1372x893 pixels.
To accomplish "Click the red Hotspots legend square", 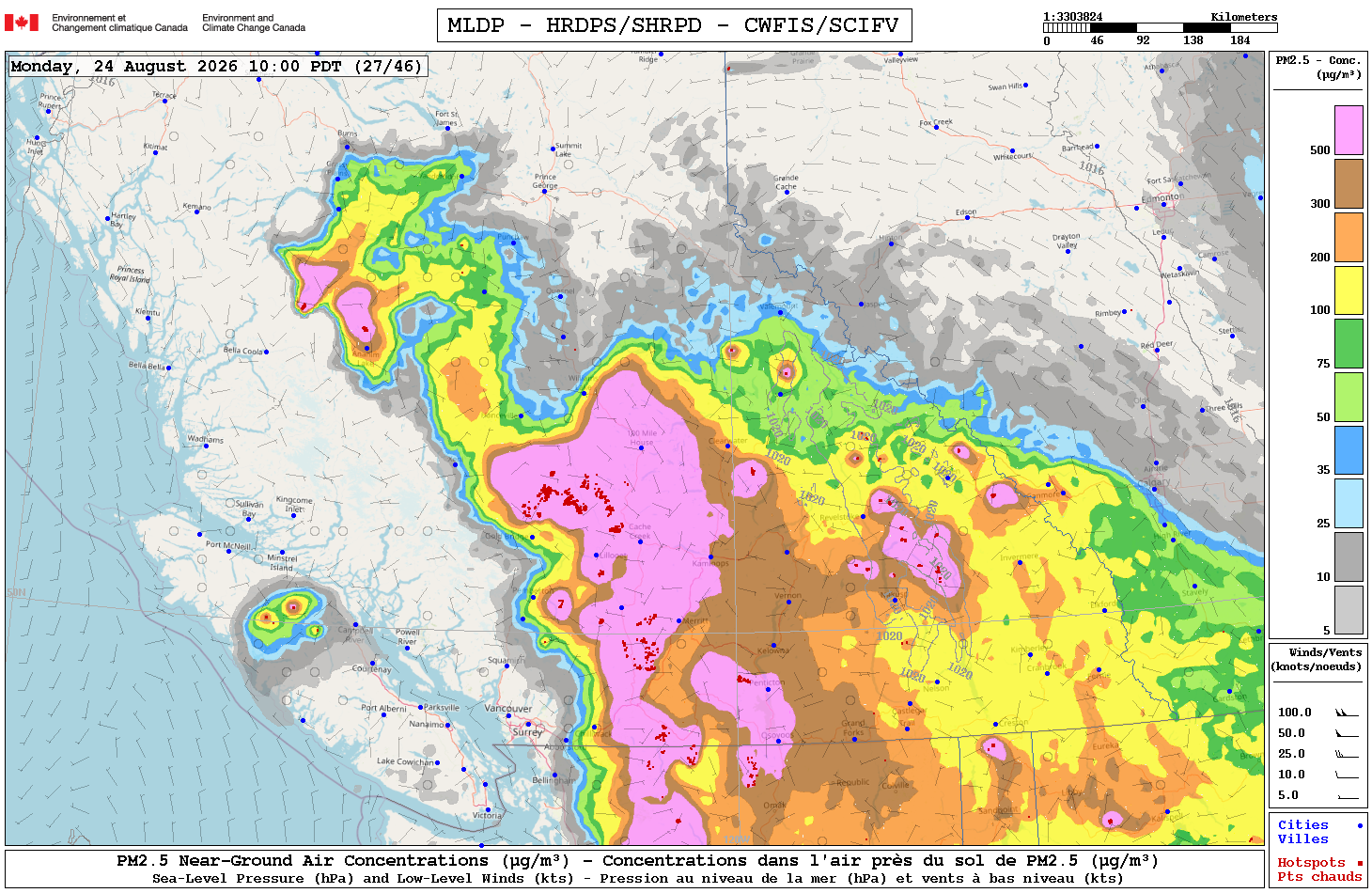I will (1360, 863).
